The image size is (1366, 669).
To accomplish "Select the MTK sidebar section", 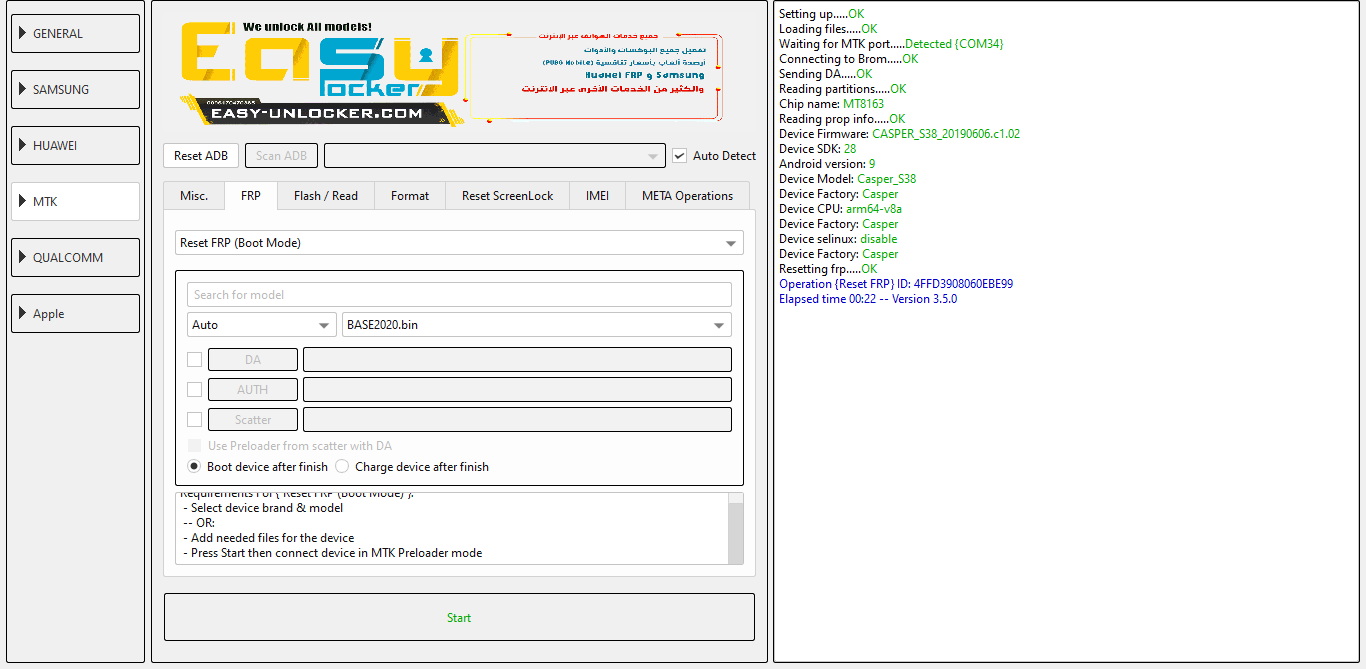I will tap(75, 201).
